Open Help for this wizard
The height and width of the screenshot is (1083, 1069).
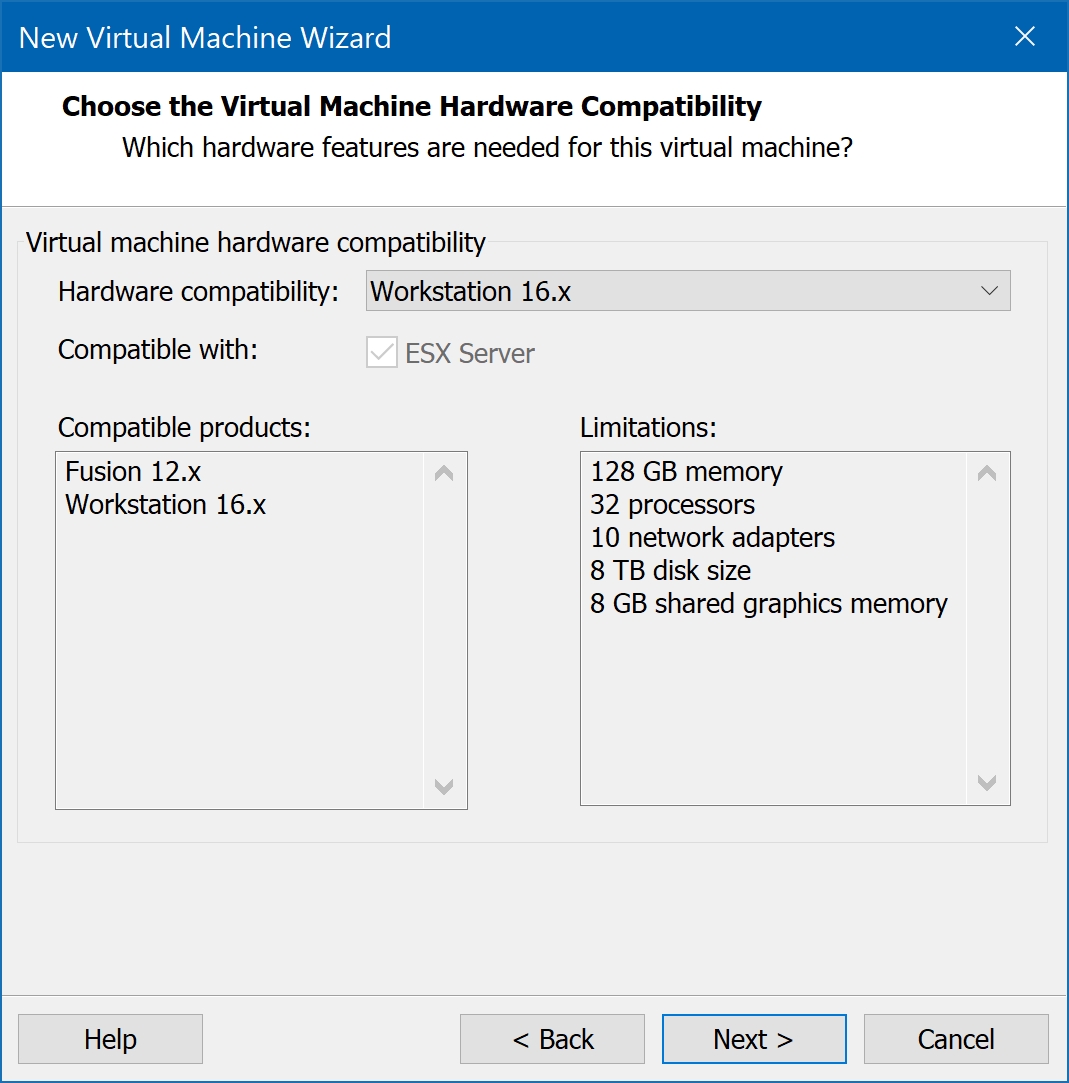coord(110,1039)
